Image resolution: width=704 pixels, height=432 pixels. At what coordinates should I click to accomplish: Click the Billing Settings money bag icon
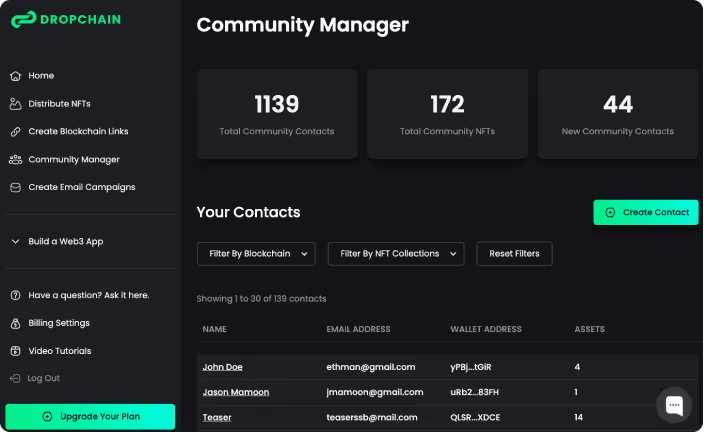point(15,323)
